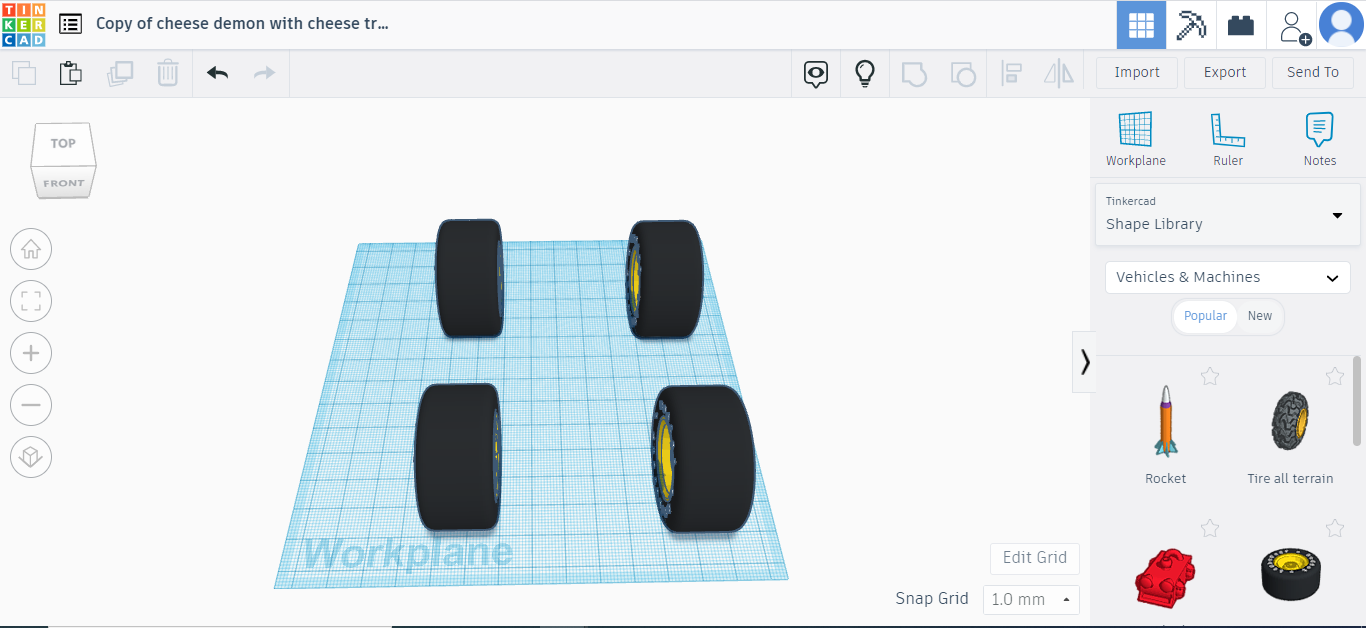Screen dimensions: 1366x628
Task: Select the Workplane tool
Action: coord(1136,139)
